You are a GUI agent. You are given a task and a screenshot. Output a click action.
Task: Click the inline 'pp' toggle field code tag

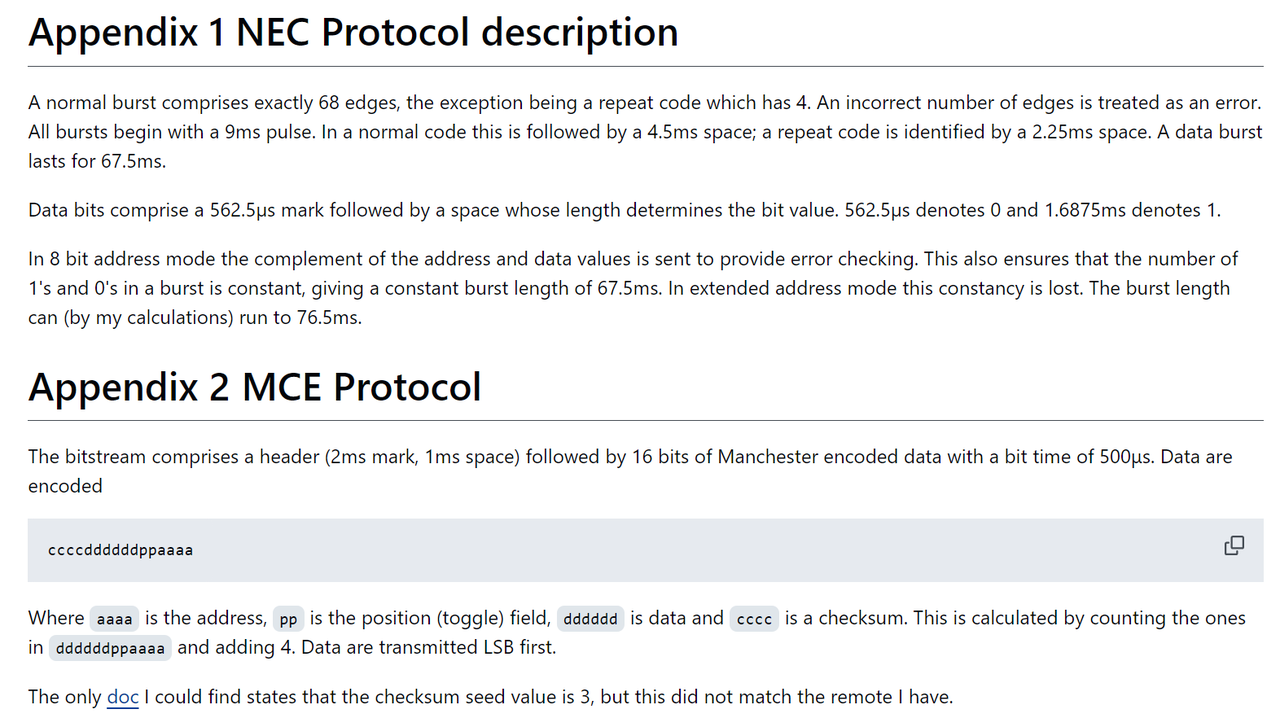(x=288, y=619)
